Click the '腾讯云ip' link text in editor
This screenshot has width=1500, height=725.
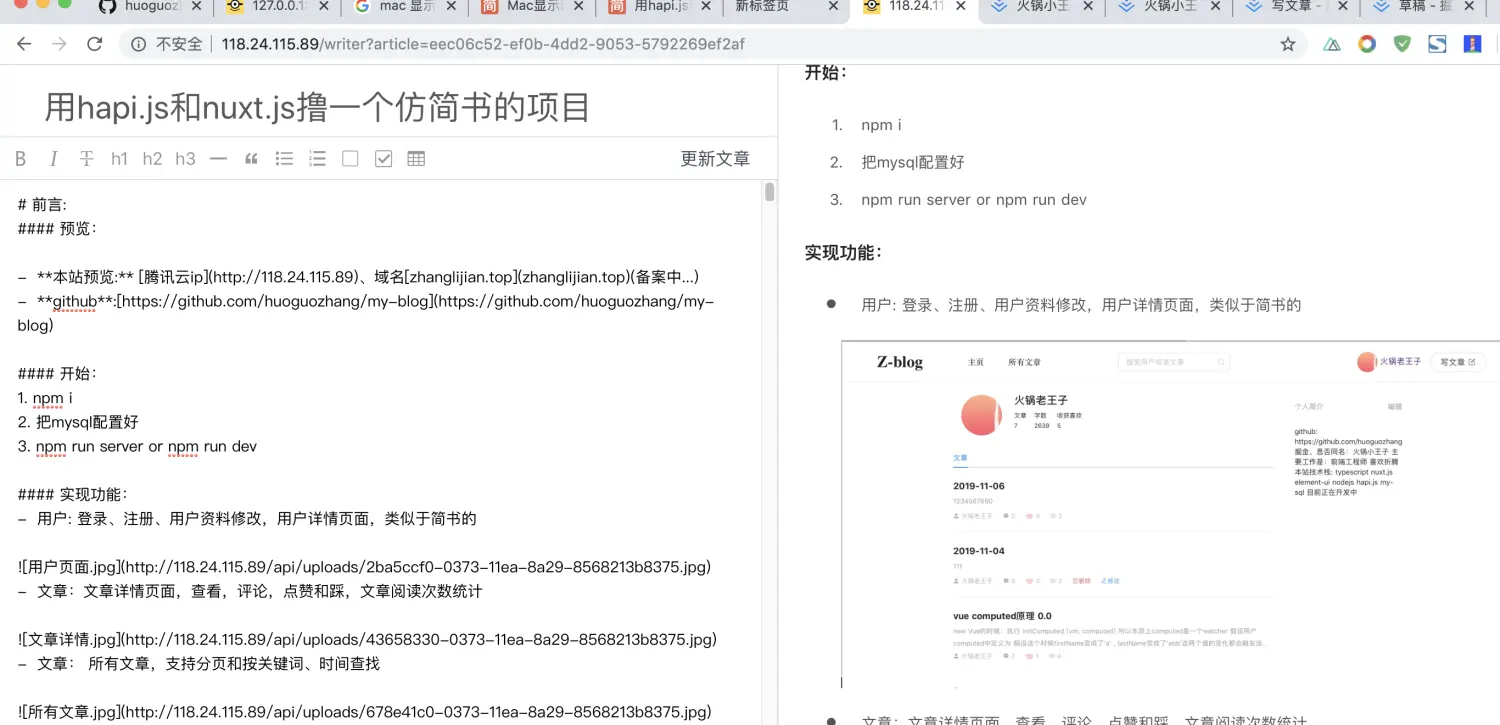(177, 276)
